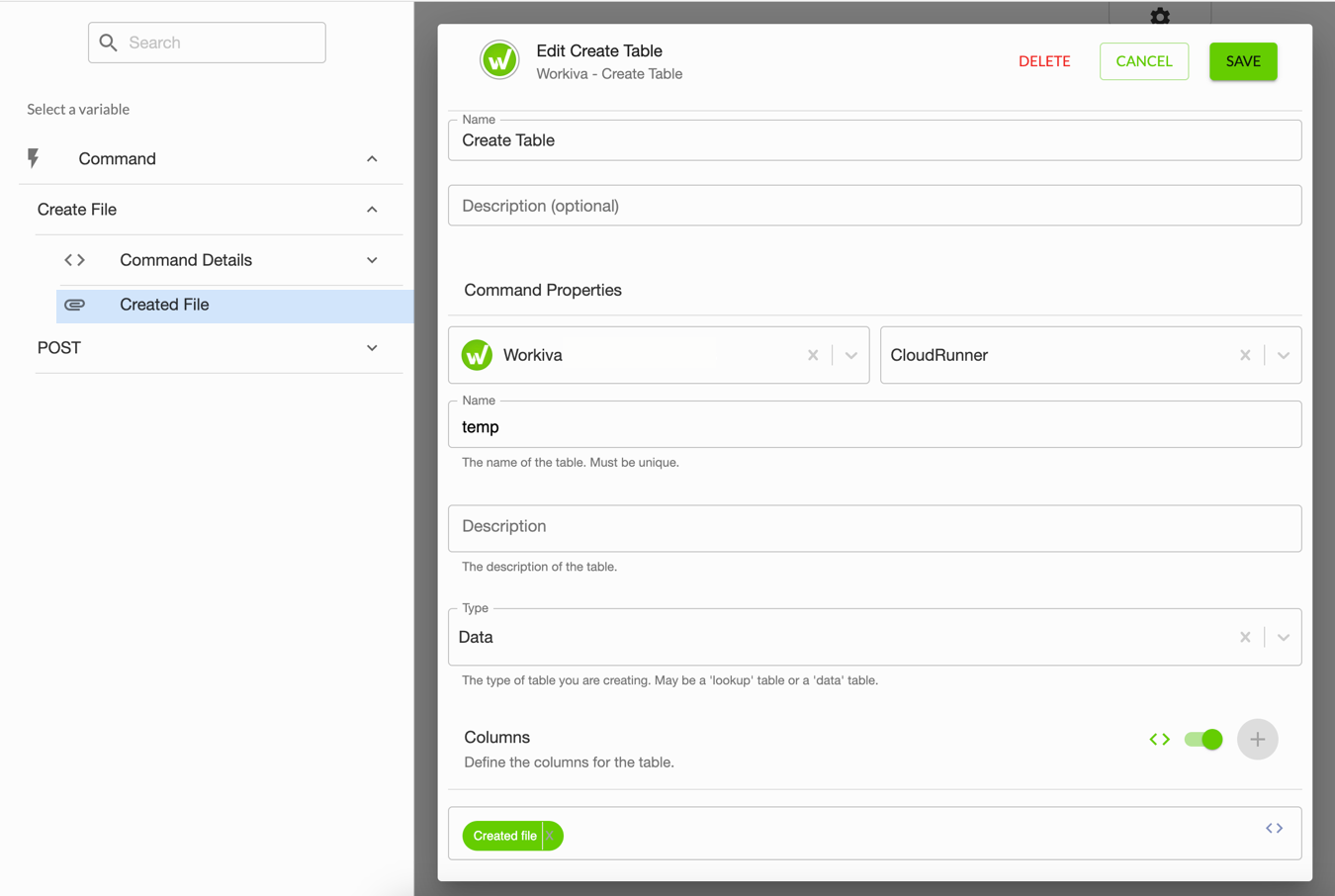
Task: Open the Type dropdown arrow
Action: tap(1284, 637)
